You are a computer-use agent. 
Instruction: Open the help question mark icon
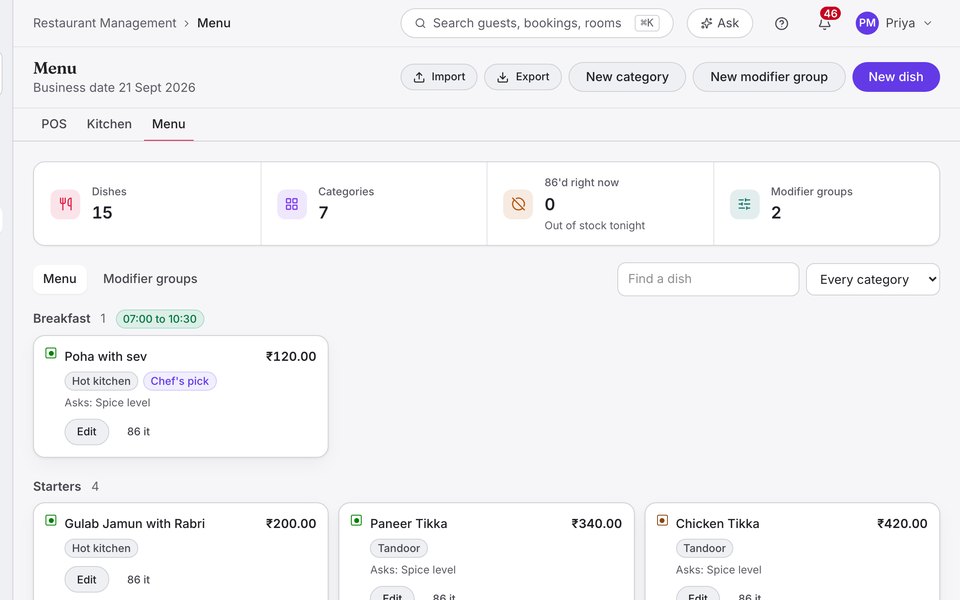coord(781,23)
